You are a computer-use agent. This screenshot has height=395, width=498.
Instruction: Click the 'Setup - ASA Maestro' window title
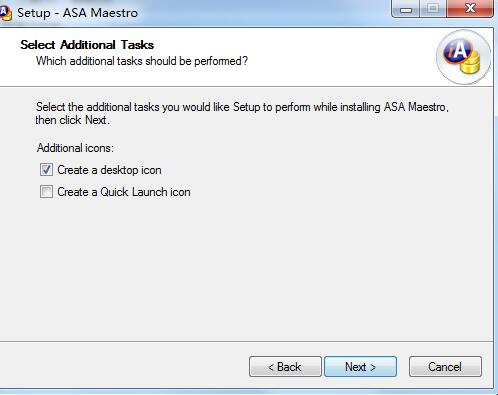(x=77, y=13)
